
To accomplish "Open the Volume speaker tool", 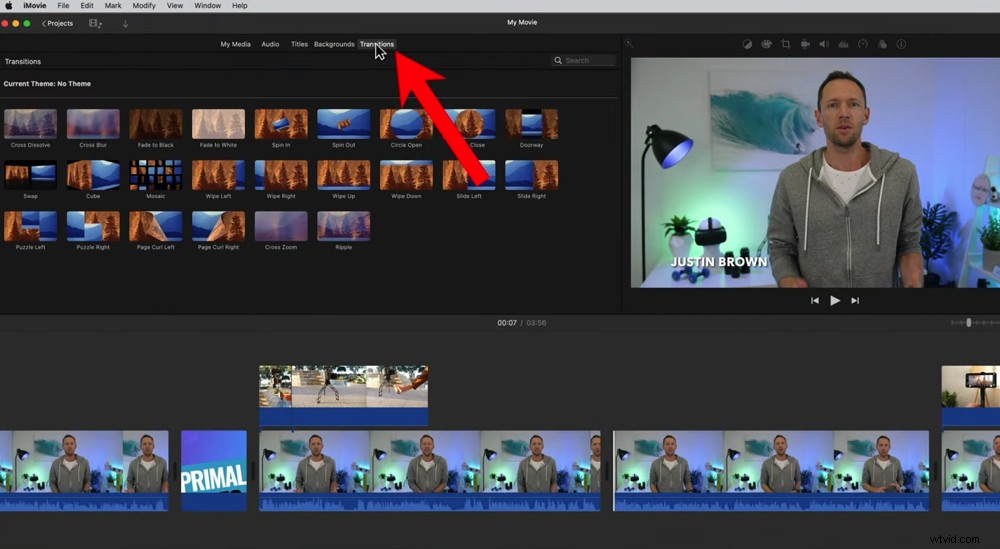I will click(824, 44).
